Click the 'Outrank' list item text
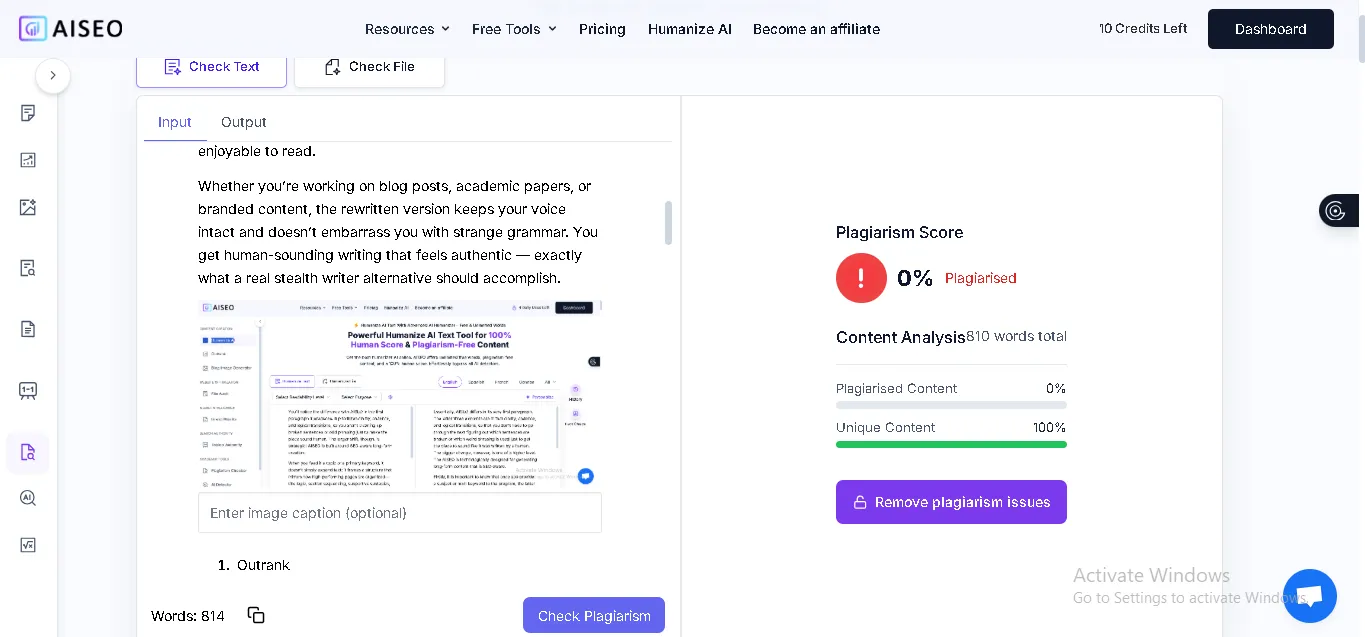1365x637 pixels. click(x=263, y=565)
